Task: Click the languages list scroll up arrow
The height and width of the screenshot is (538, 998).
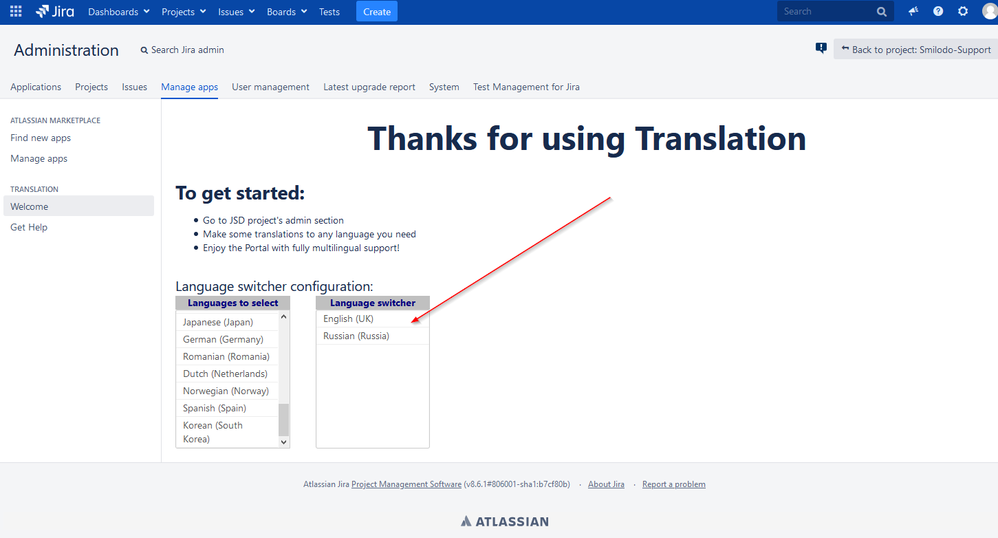Action: pyautogui.click(x=284, y=317)
